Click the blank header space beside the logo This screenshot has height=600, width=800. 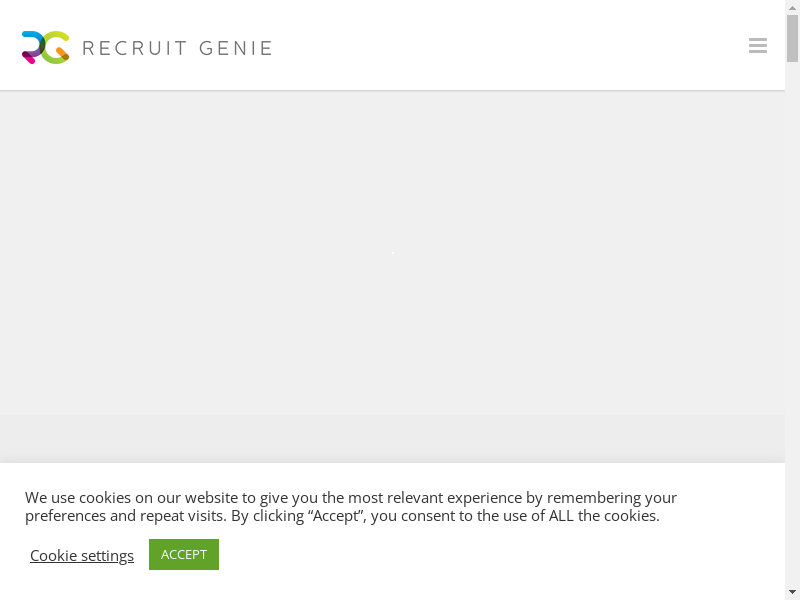point(500,46)
